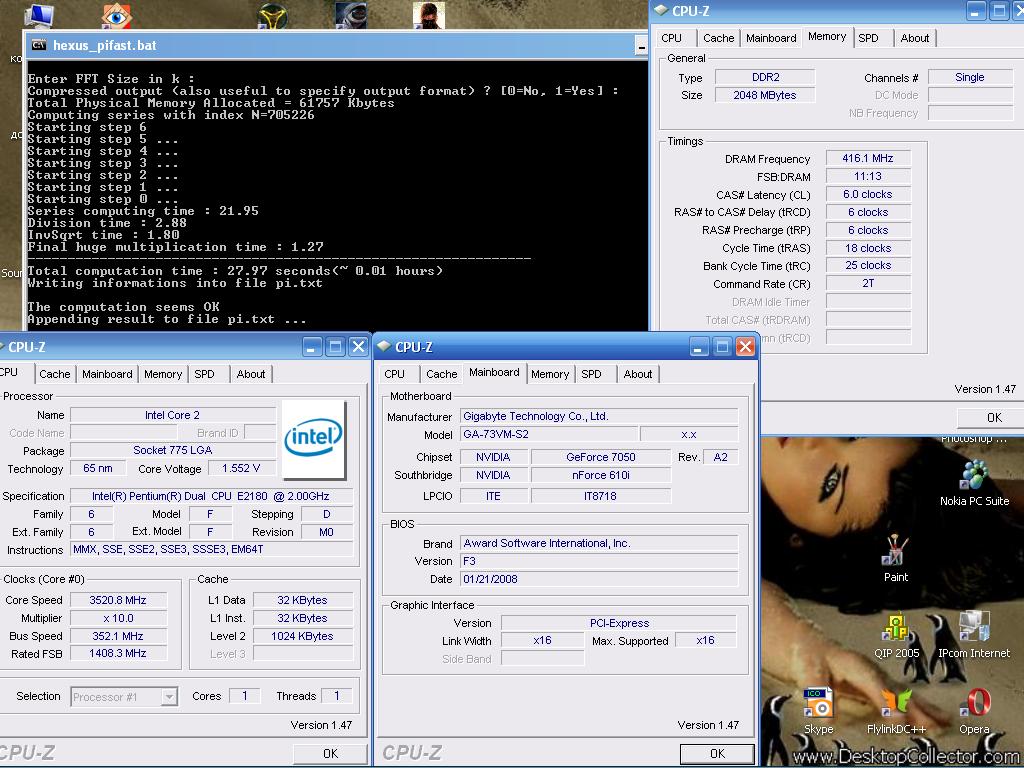Open Mainboard tab in top-right CPU-Z window
The image size is (1024, 768).
click(771, 38)
